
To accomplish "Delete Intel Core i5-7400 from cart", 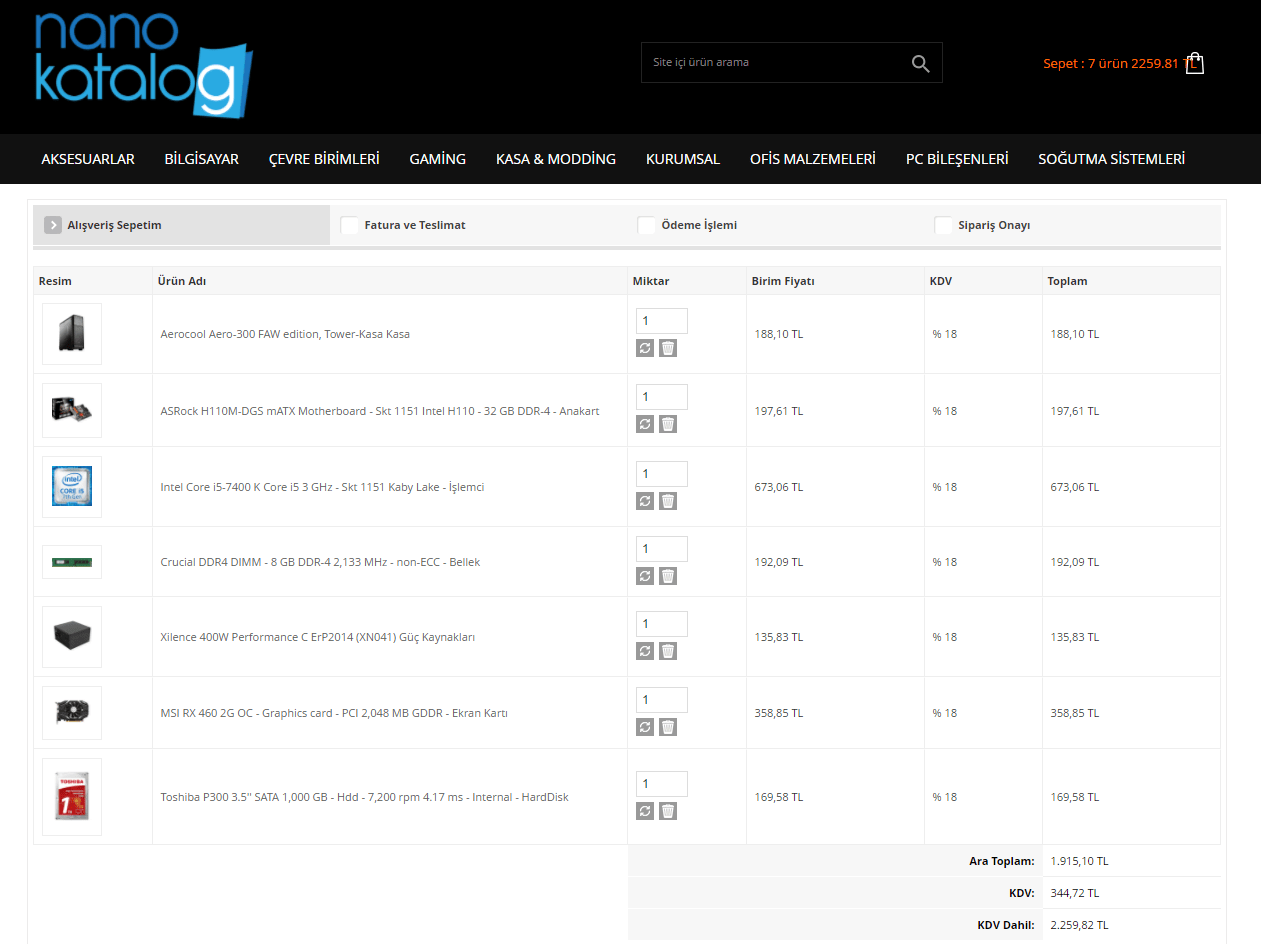I will point(668,501).
